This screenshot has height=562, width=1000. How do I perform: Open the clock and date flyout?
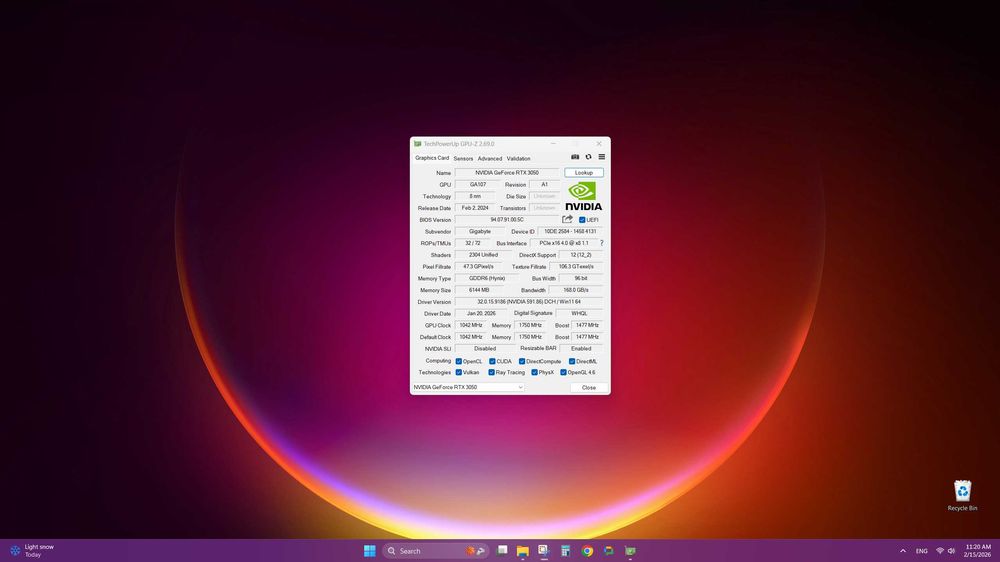point(978,551)
